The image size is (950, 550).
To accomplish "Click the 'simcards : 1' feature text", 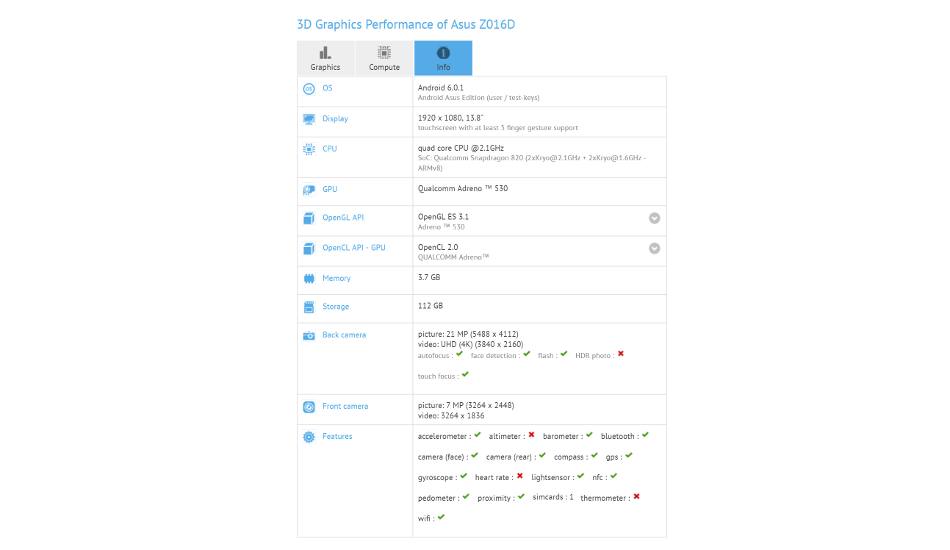I will (553, 497).
